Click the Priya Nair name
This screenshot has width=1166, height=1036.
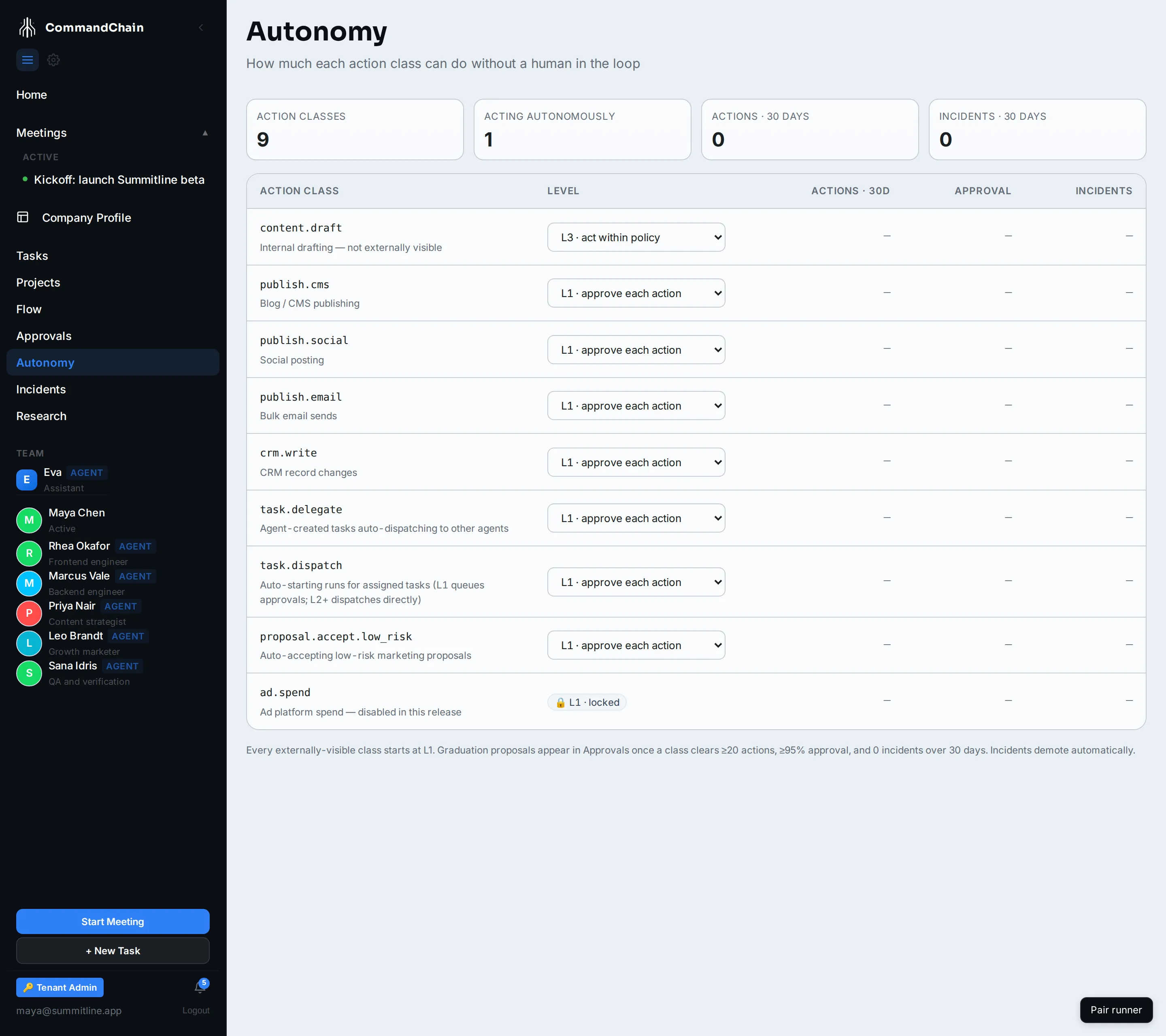point(72,605)
